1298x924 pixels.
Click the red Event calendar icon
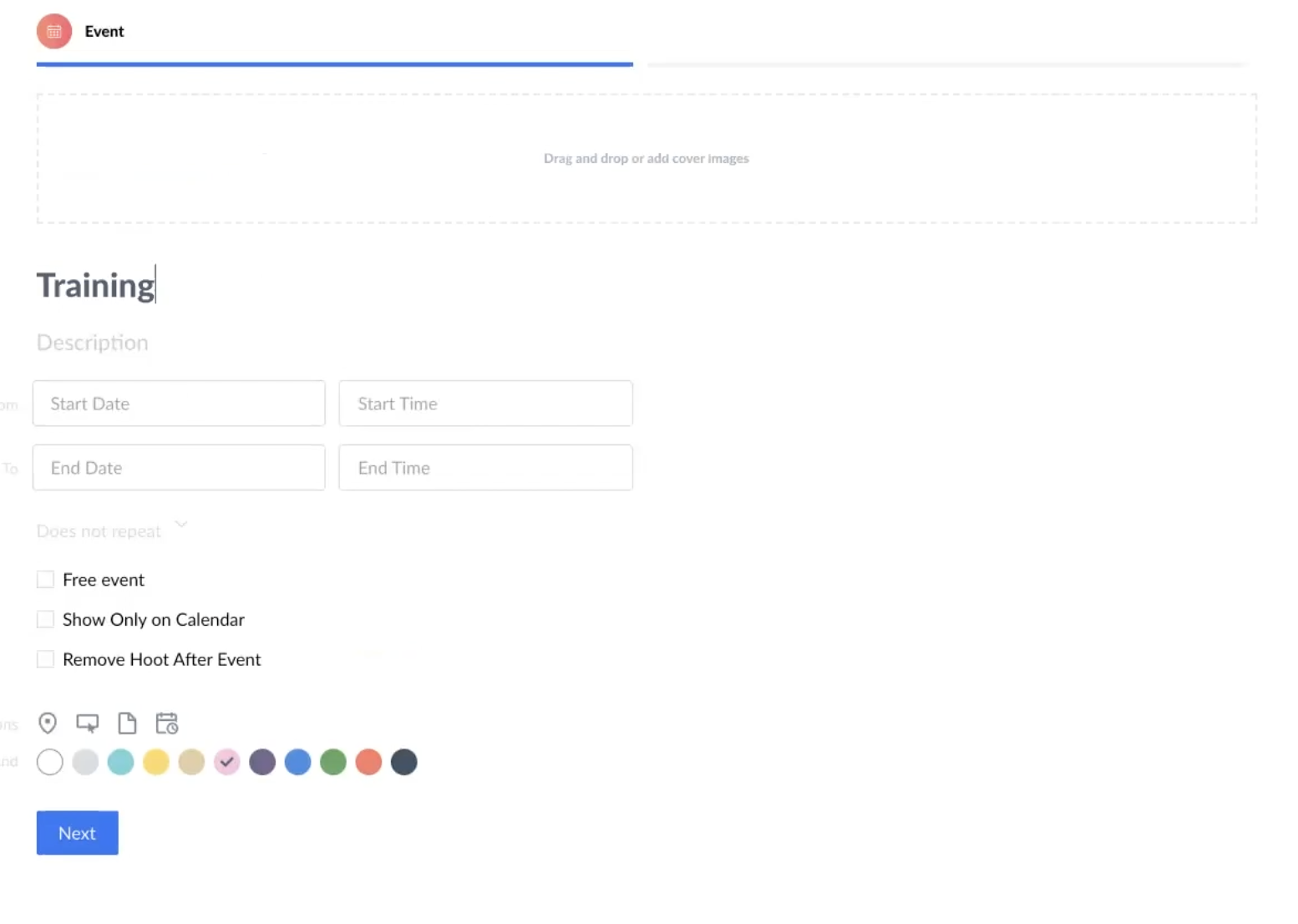[x=54, y=32]
